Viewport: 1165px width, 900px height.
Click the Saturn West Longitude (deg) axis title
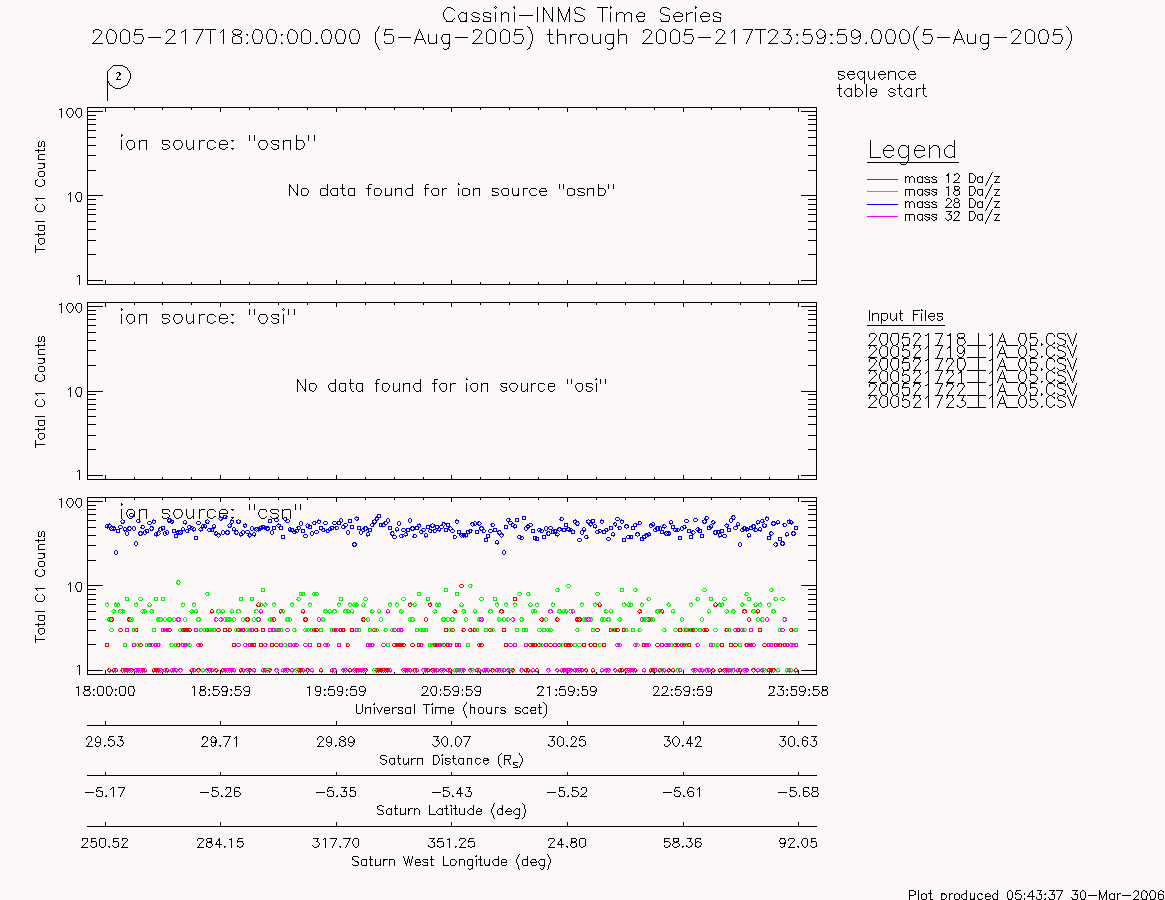click(451, 861)
